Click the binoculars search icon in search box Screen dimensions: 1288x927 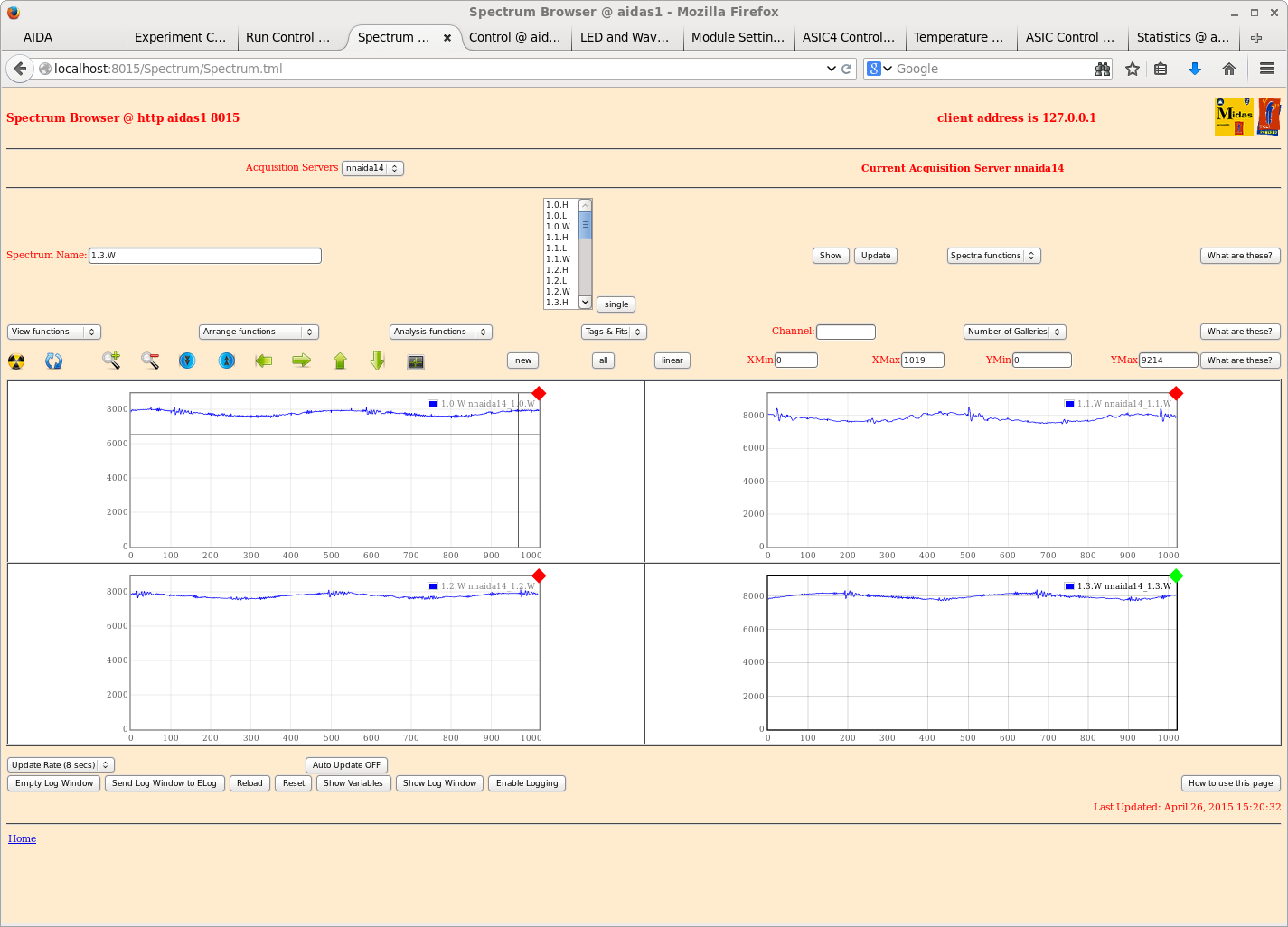pyautogui.click(x=1103, y=69)
